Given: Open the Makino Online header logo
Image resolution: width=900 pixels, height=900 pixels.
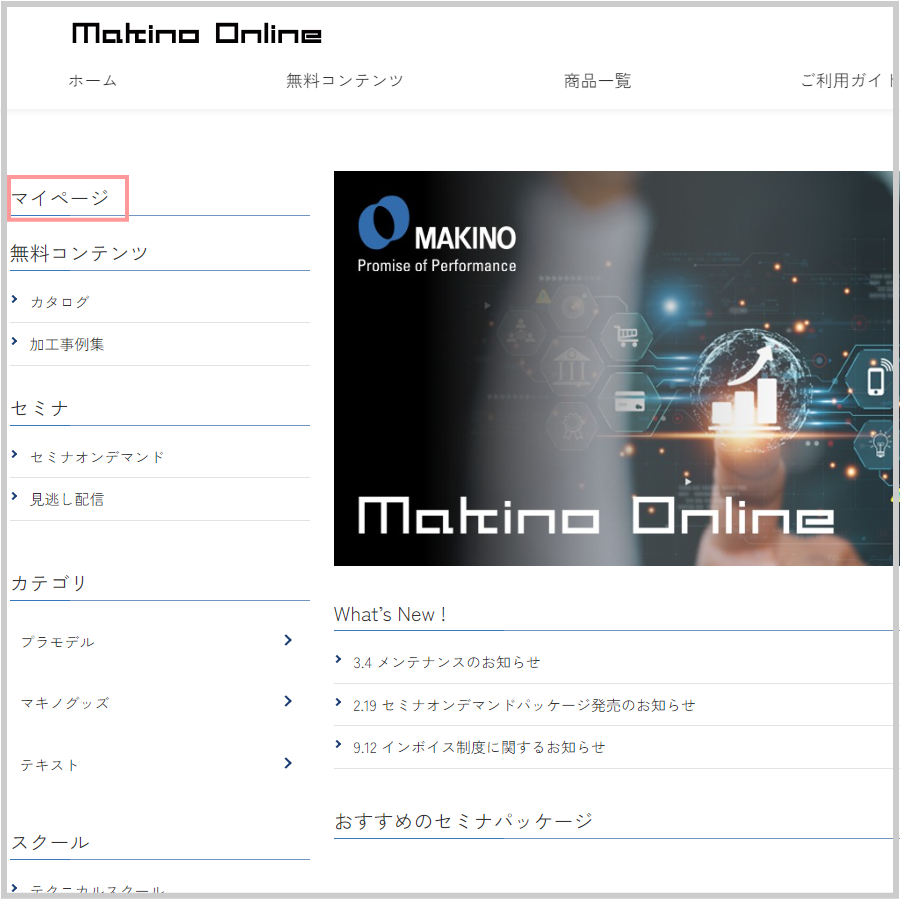Looking at the screenshot, I should (x=196, y=33).
